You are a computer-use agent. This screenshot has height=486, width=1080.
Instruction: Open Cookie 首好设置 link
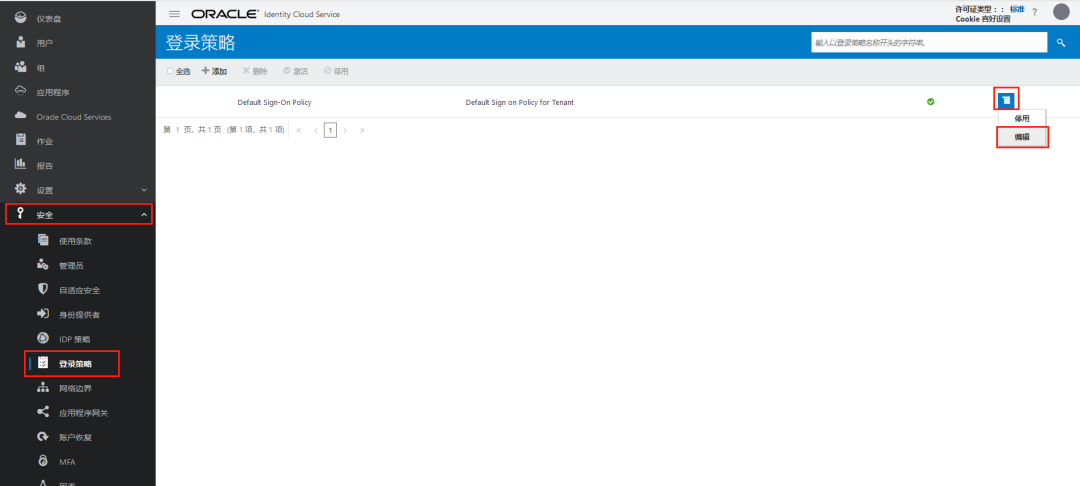(x=983, y=19)
